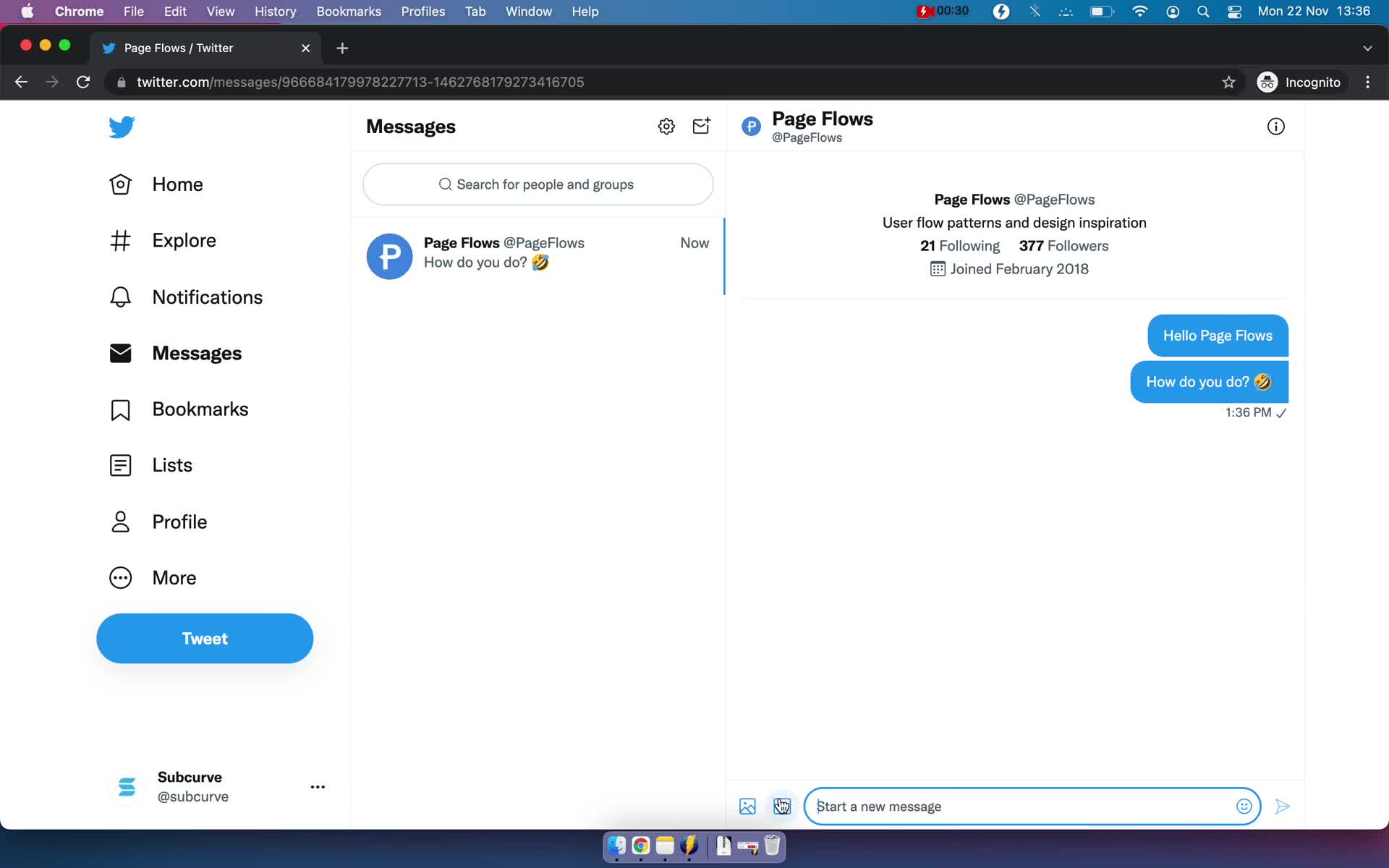1389x868 pixels.
Task: Open emoji picker in message box
Action: 1244,806
